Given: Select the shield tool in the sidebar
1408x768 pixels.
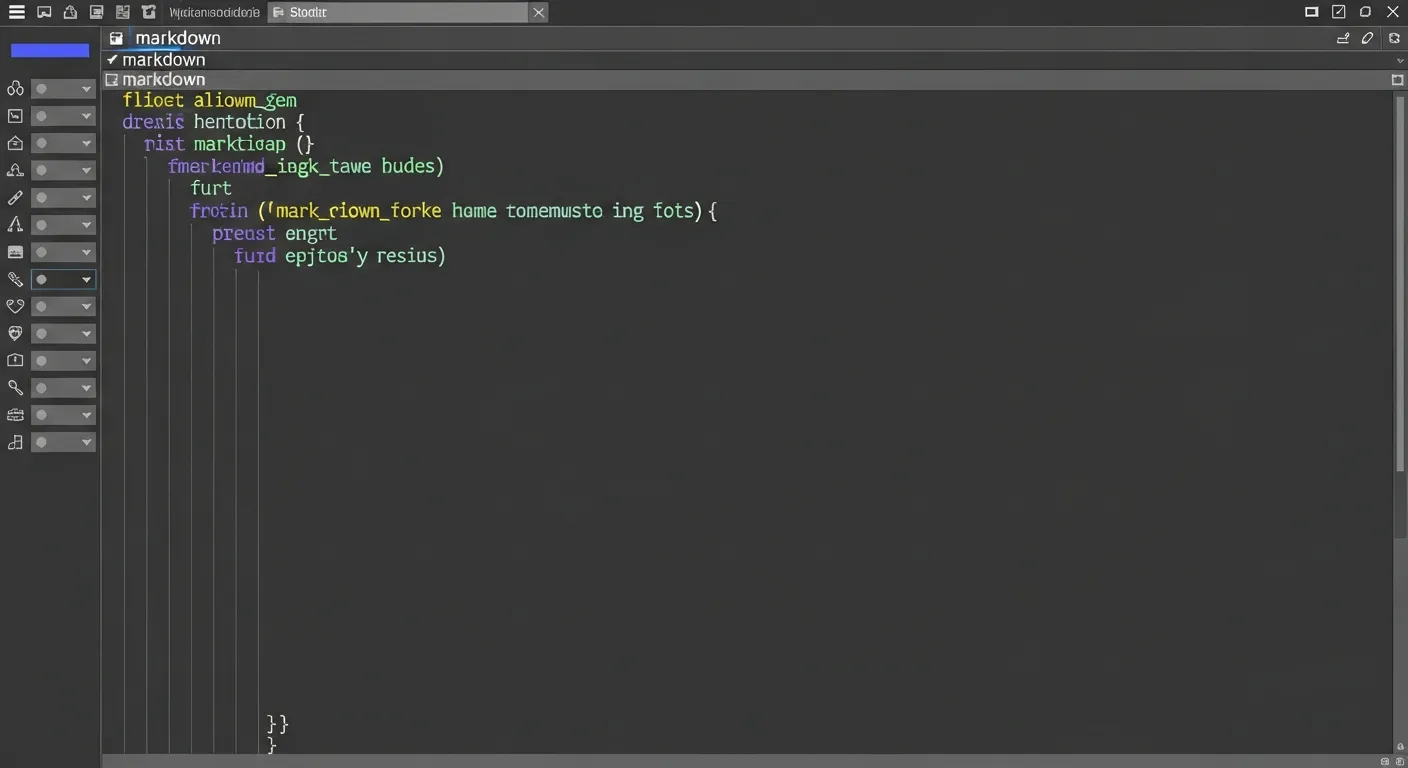Looking at the screenshot, I should (15, 333).
